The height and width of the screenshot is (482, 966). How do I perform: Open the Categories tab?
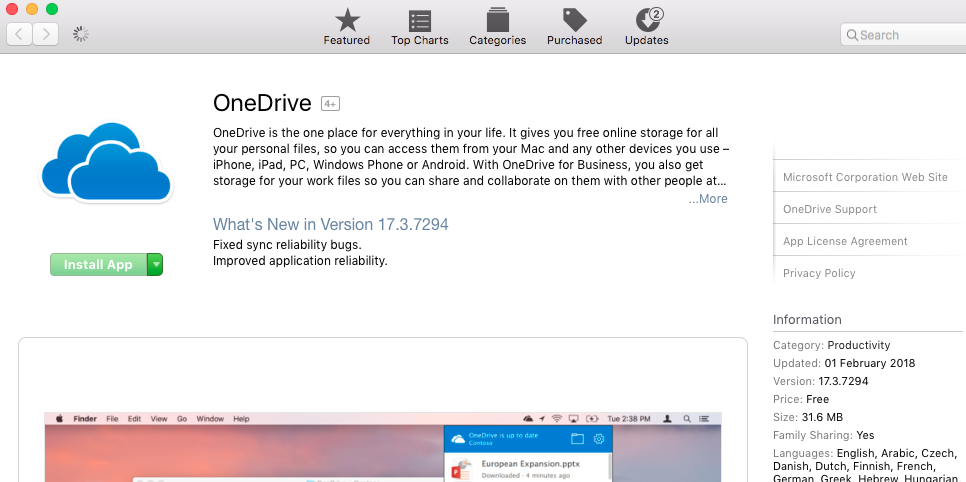[x=497, y=28]
